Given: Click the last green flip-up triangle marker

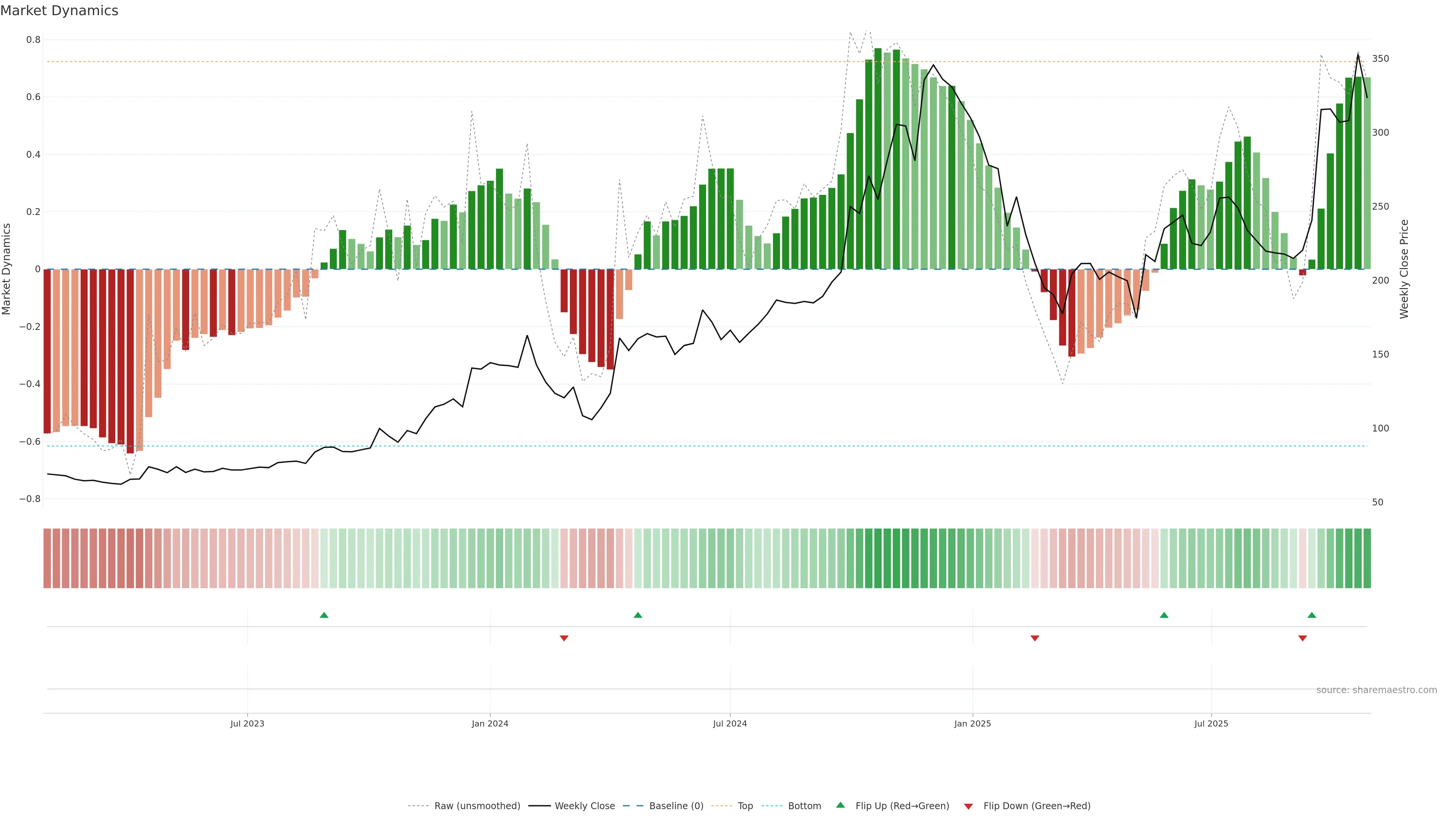Looking at the screenshot, I should tap(1312, 615).
